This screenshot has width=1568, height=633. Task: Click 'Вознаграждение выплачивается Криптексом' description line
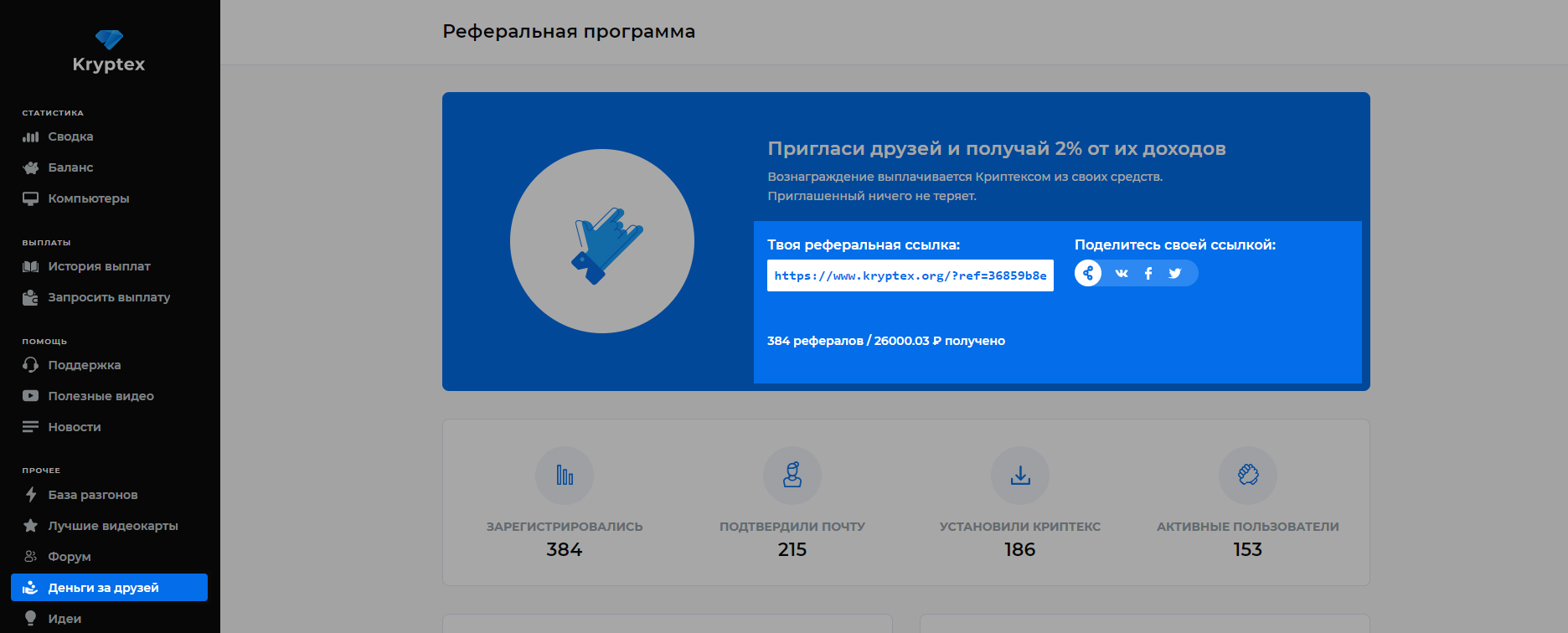tap(965, 177)
